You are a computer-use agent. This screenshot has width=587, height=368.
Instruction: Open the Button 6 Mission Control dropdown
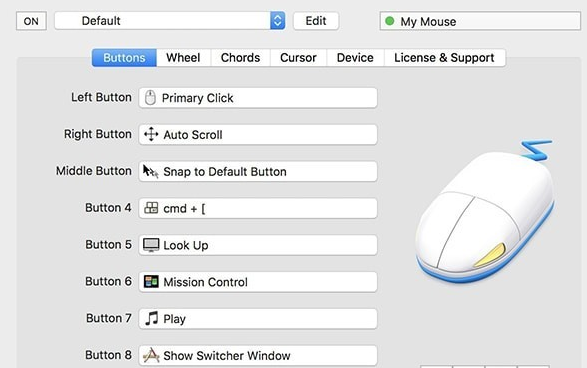click(x=258, y=282)
